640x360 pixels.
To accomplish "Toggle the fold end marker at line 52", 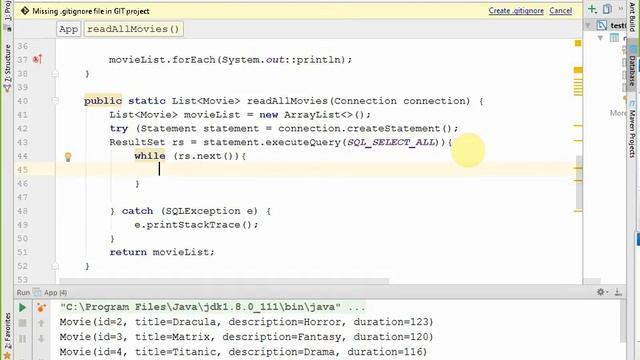I will pos(55,266).
